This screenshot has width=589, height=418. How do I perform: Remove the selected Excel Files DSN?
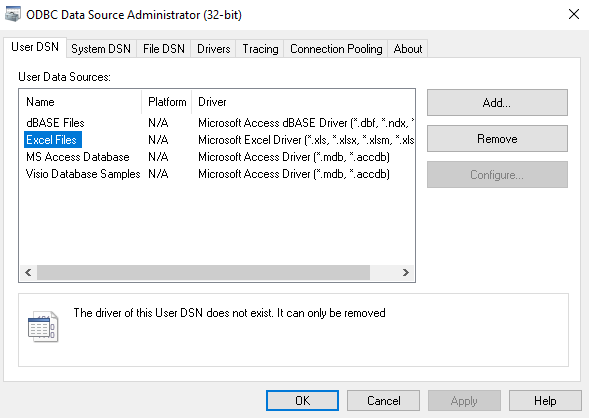[x=497, y=139]
